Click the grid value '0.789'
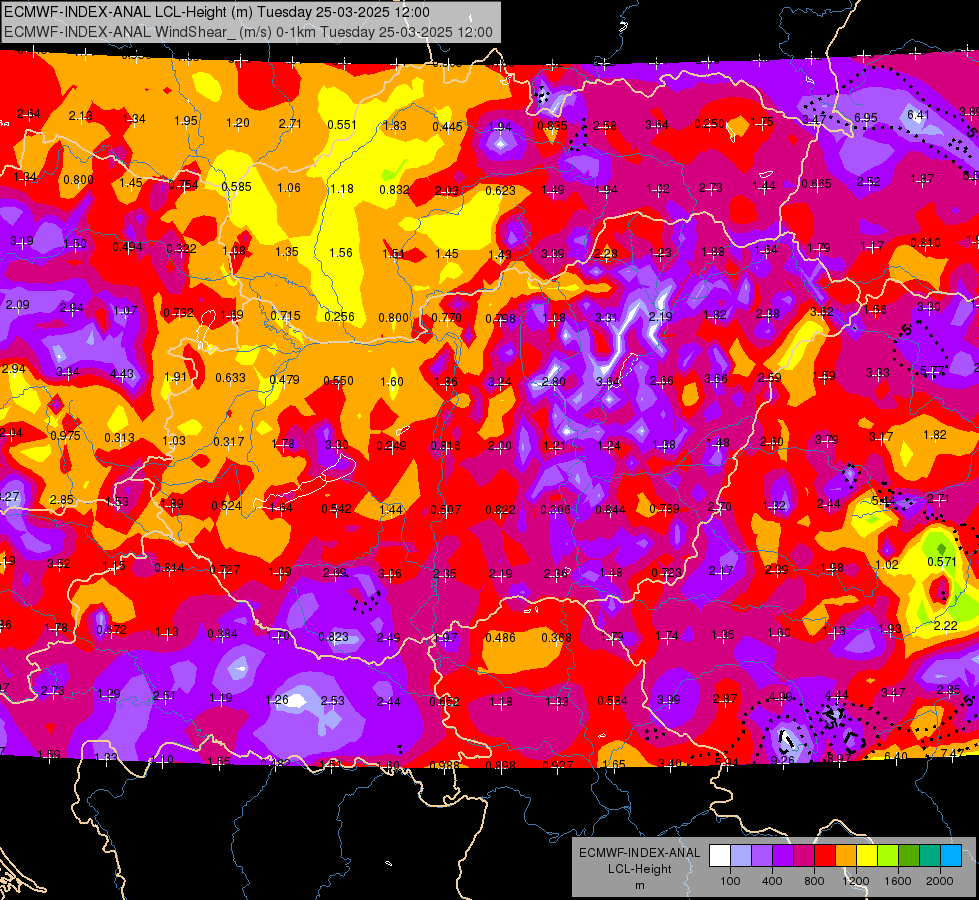 [x=664, y=508]
